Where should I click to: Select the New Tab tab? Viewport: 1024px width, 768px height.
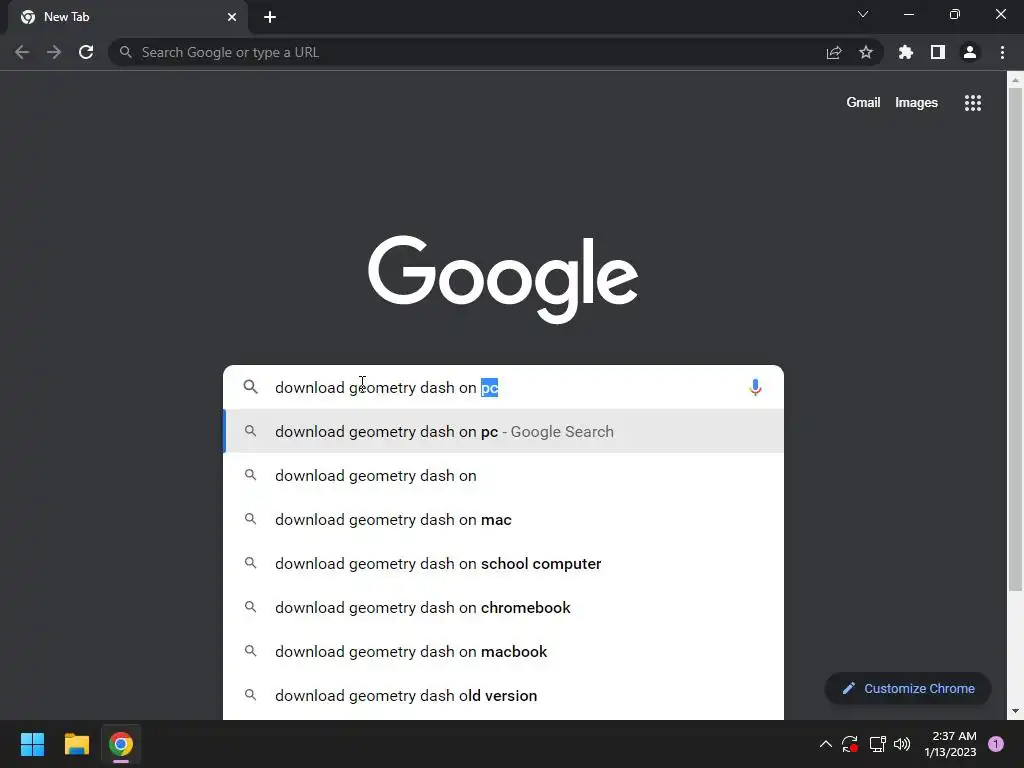point(128,17)
